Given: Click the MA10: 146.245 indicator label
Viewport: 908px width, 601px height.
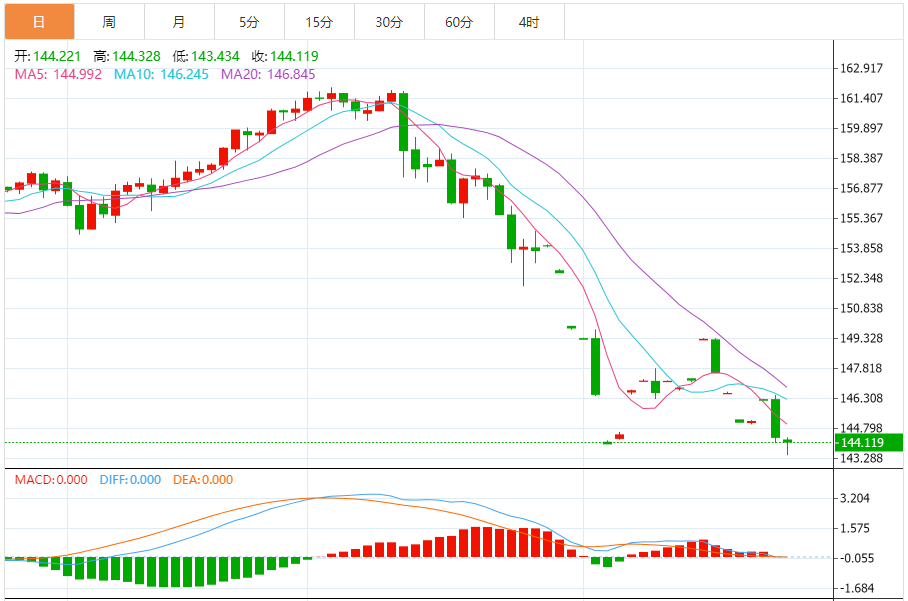Looking at the screenshot, I should (x=161, y=75).
